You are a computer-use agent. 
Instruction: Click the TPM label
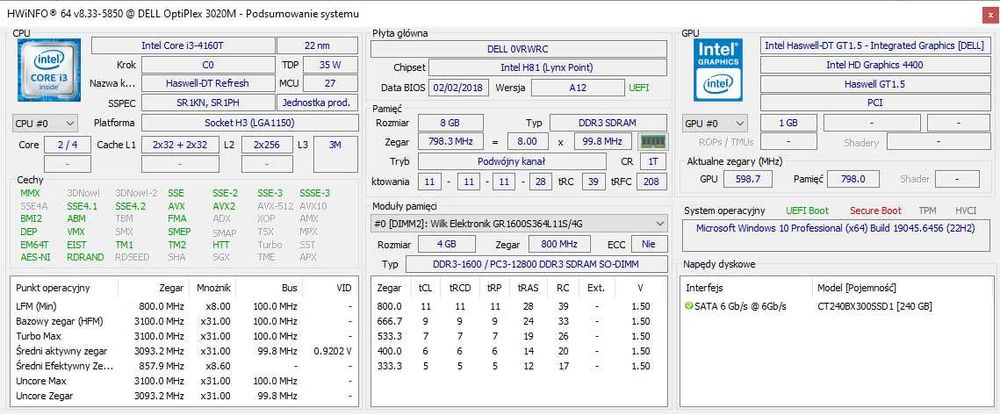click(x=927, y=211)
